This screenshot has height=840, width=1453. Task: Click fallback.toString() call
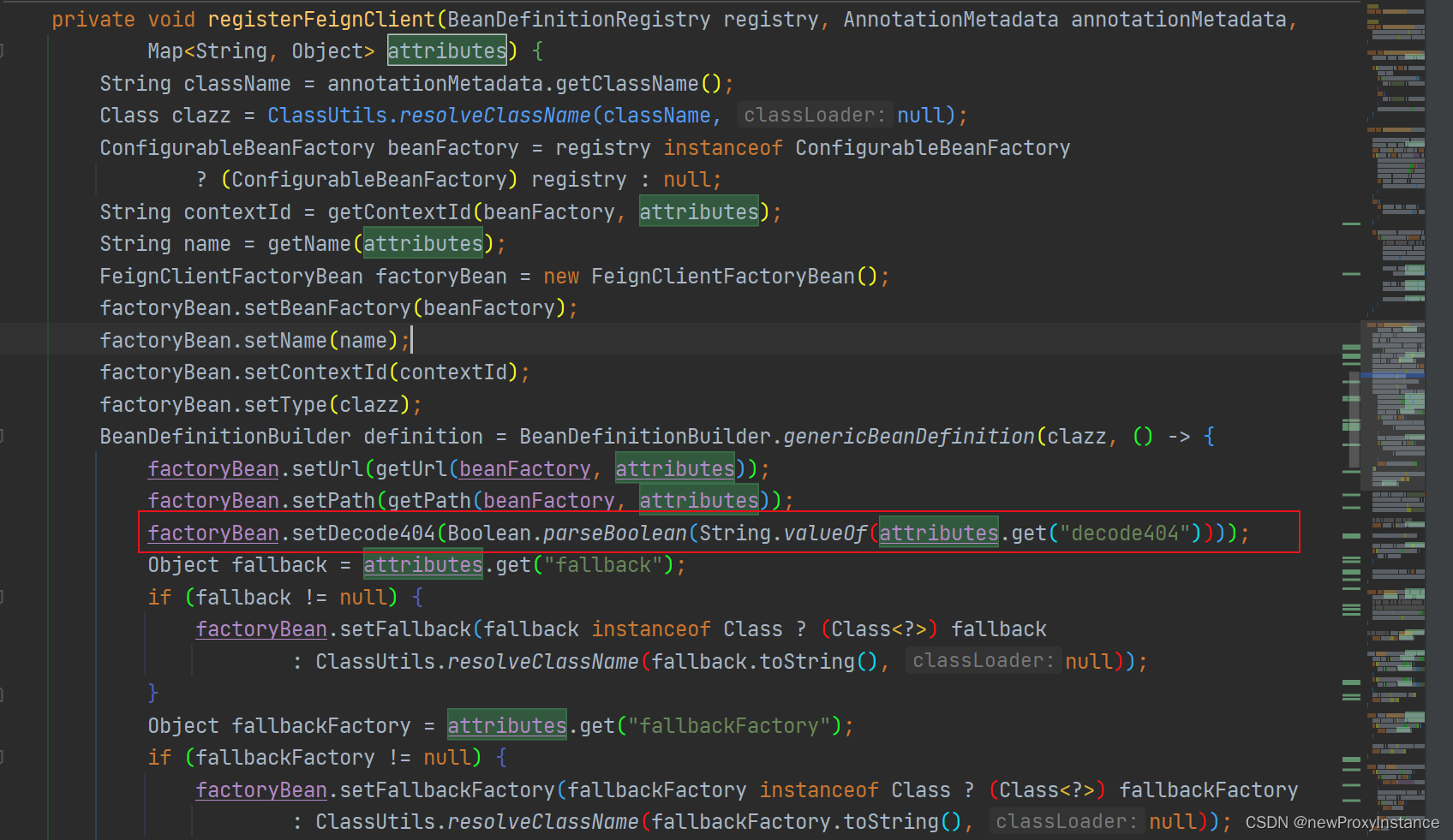pos(764,661)
